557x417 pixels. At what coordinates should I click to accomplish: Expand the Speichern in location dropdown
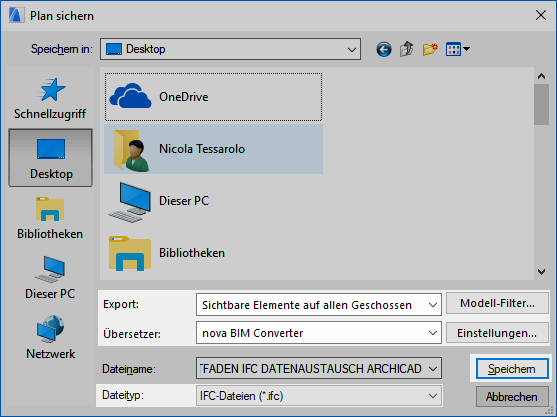(230, 49)
